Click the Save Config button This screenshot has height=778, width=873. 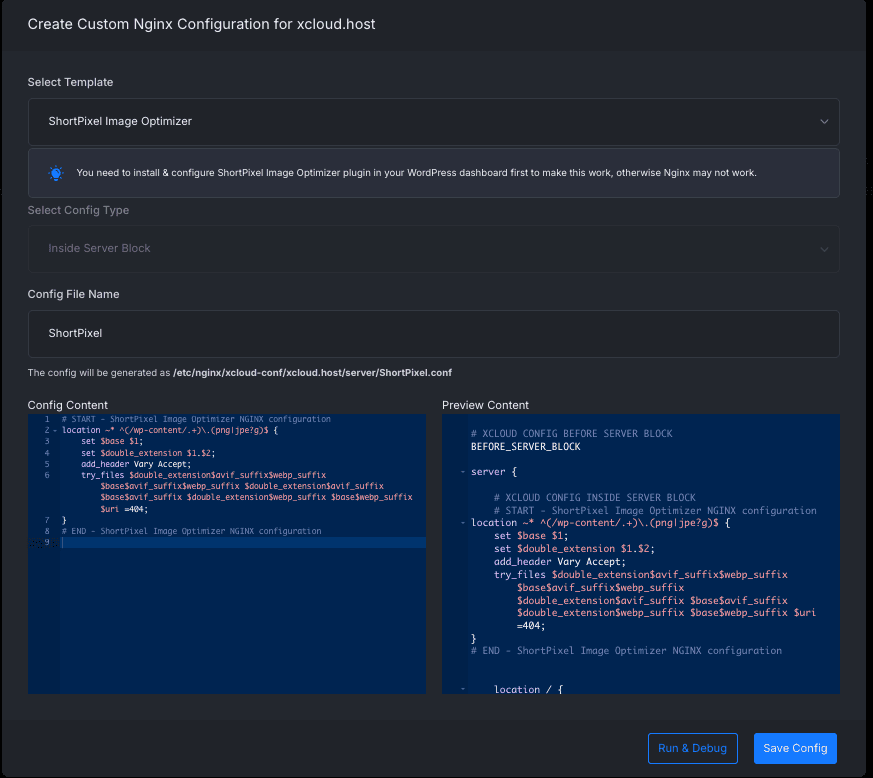(795, 748)
